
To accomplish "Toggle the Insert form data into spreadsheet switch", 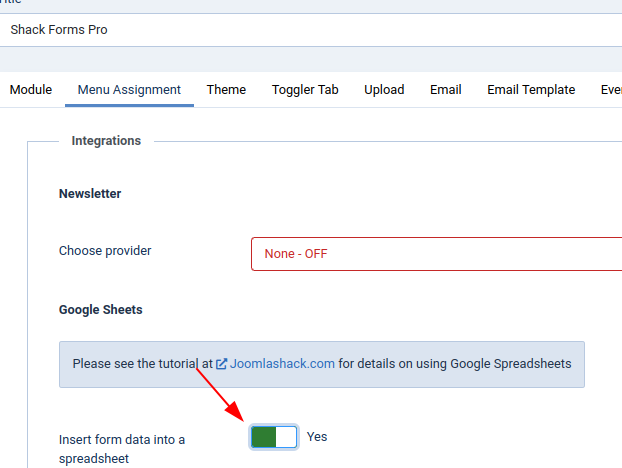I will pos(274,437).
